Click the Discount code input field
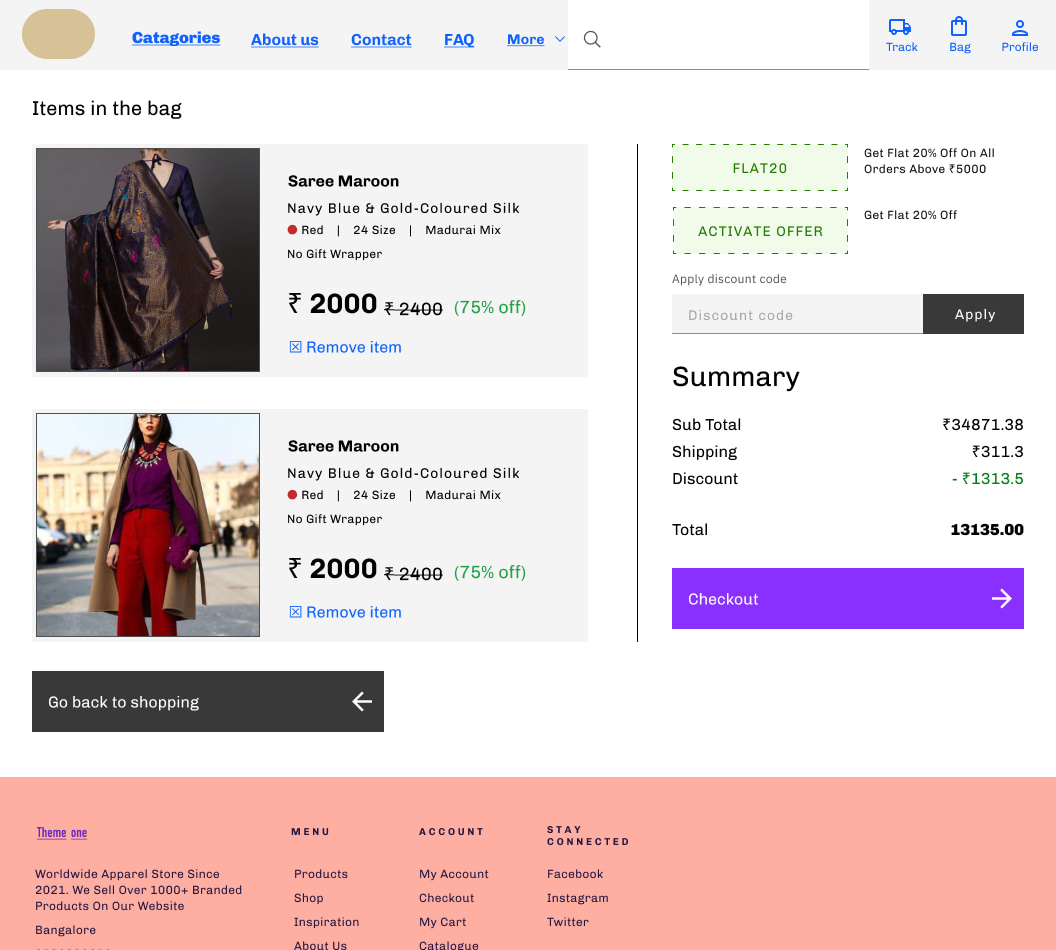 (797, 314)
